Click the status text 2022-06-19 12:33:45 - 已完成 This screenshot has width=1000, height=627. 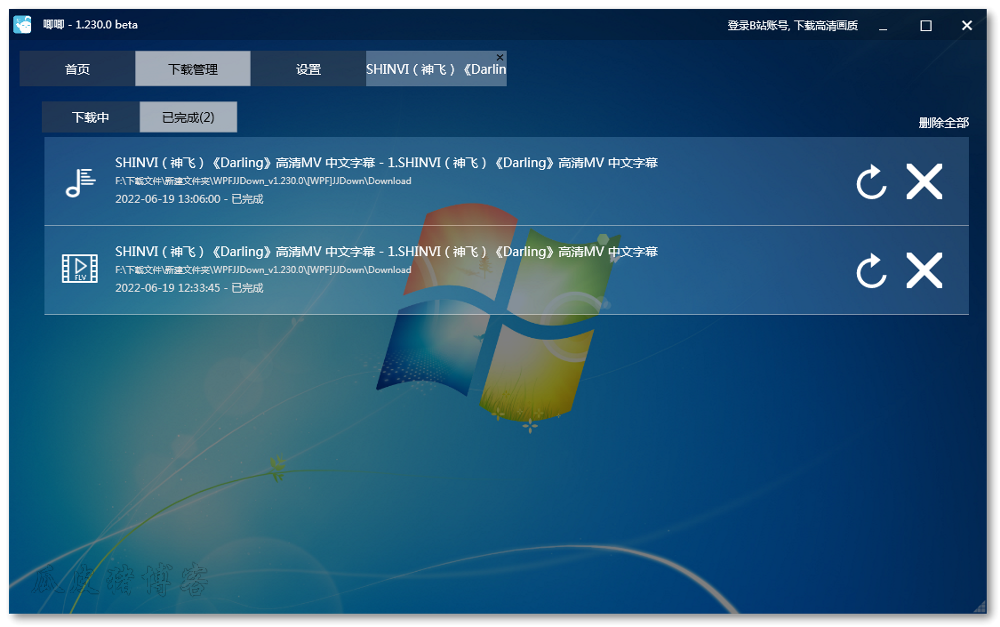click(x=189, y=288)
